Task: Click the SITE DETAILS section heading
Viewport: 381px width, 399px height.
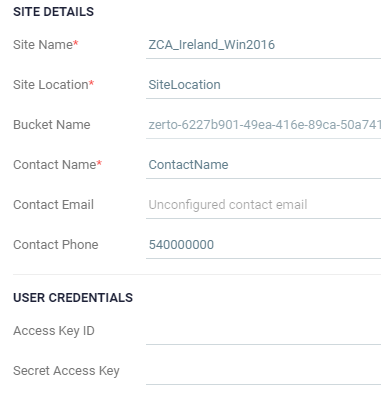Action: pyautogui.click(x=53, y=12)
